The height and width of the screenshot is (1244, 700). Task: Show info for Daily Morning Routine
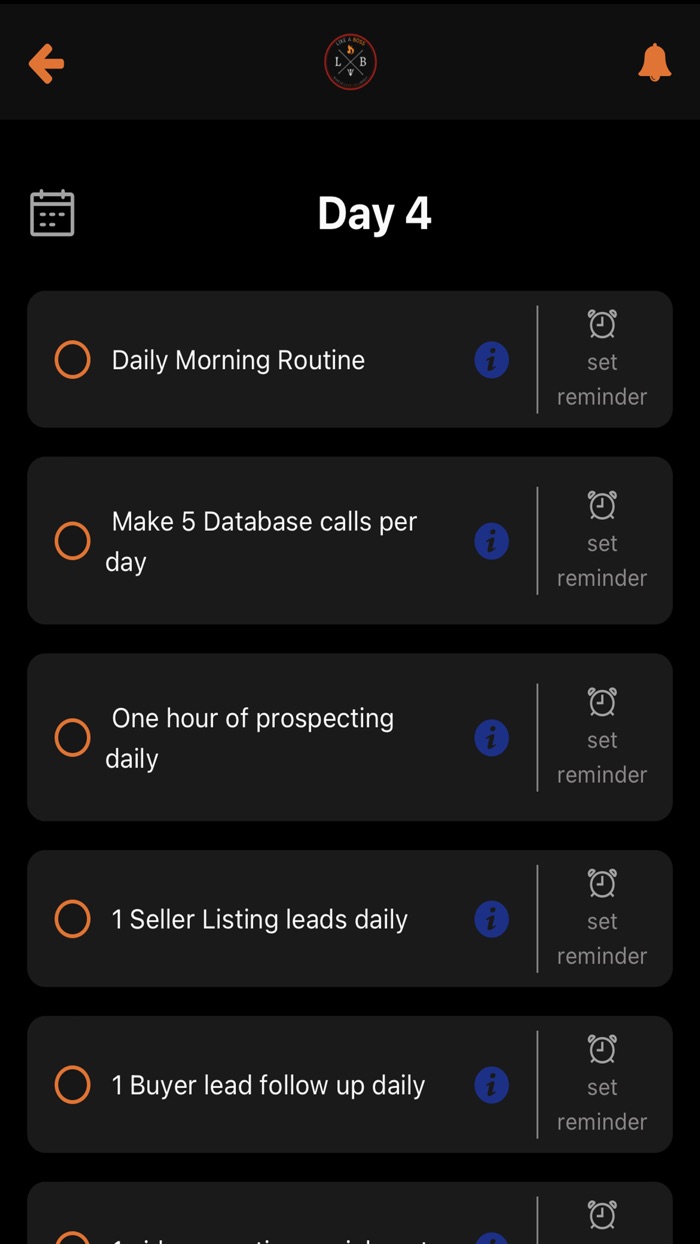coord(491,360)
